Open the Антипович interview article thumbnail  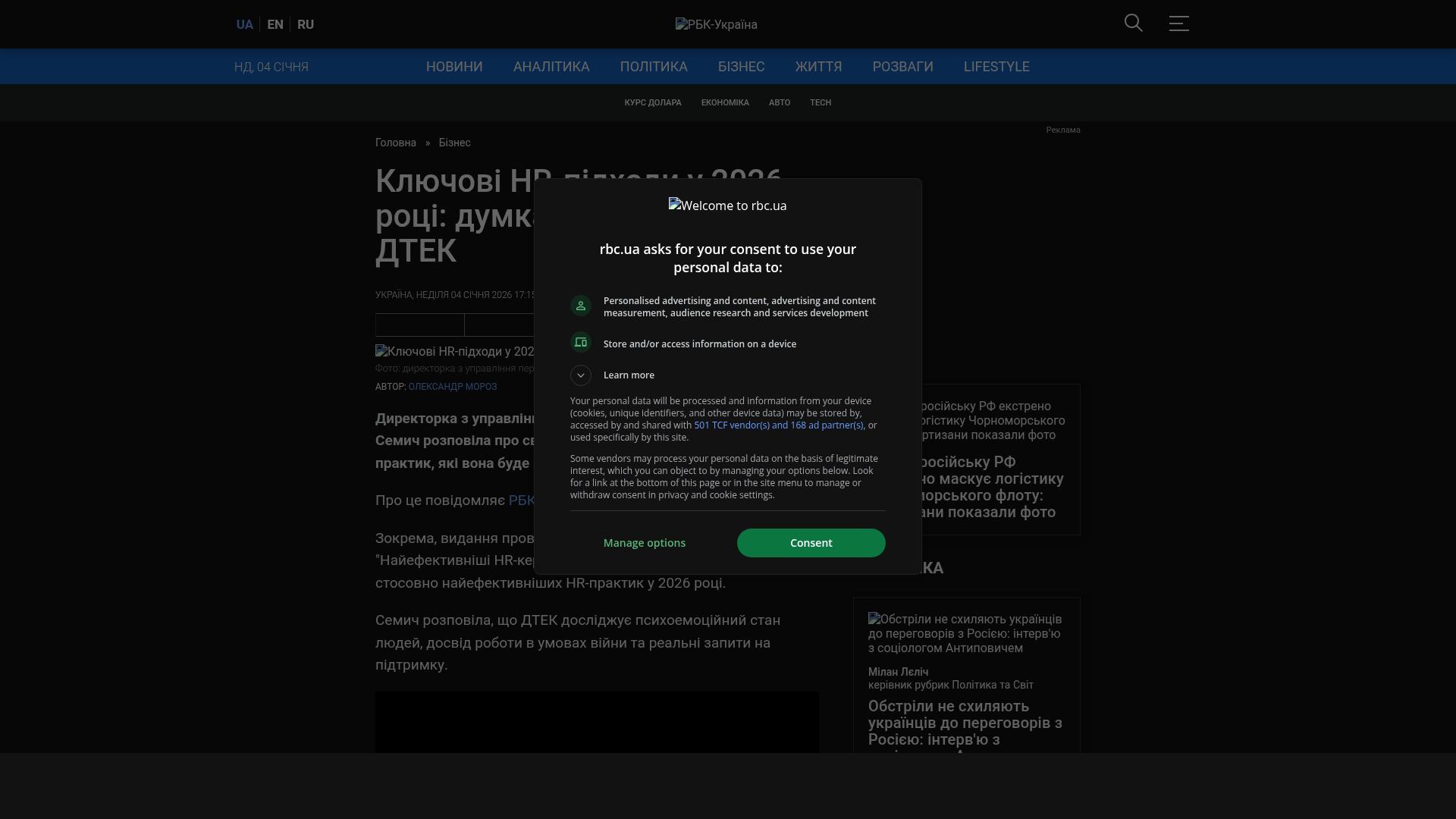click(965, 633)
